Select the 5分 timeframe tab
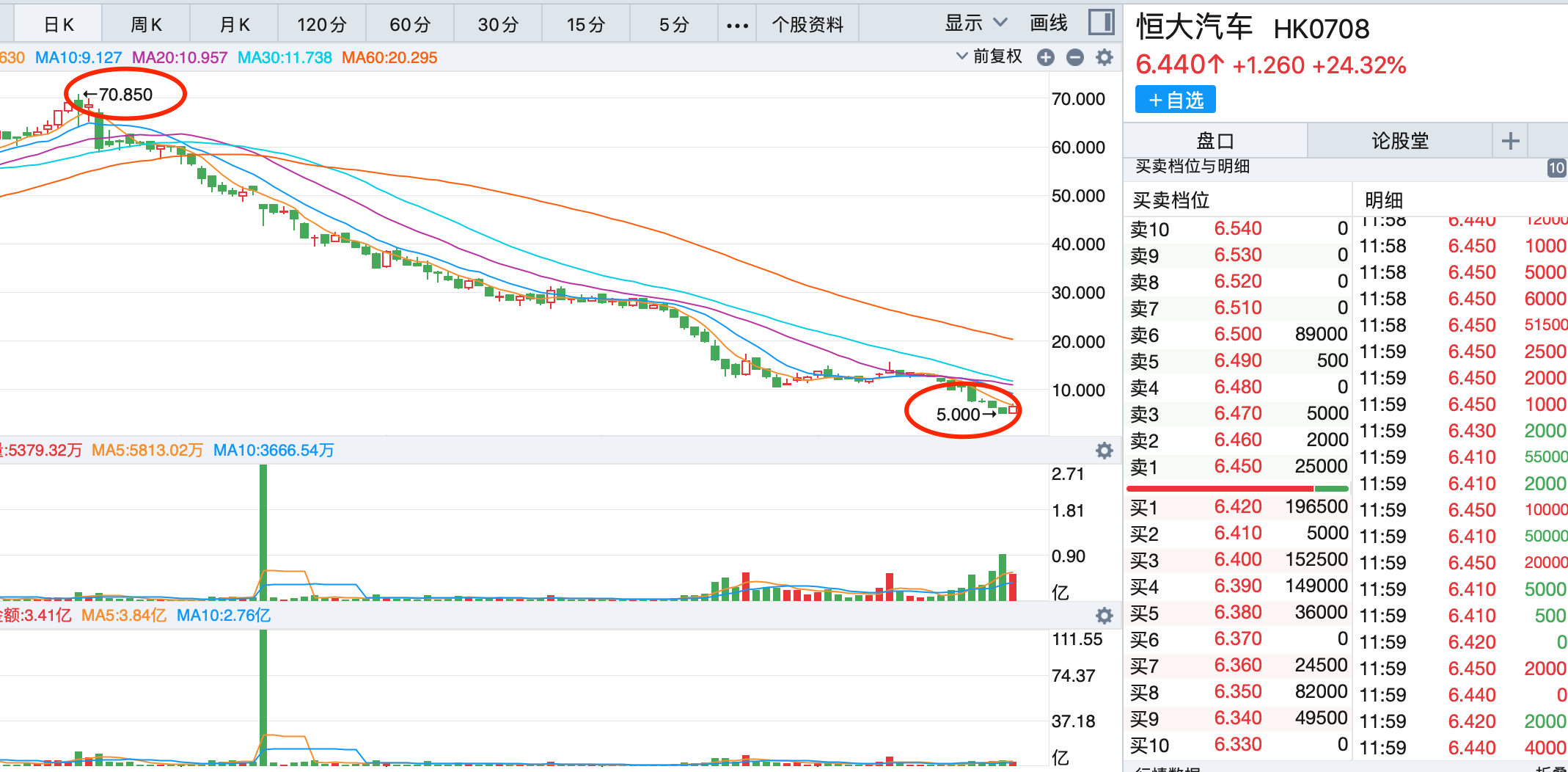The height and width of the screenshot is (772, 1568). click(674, 25)
